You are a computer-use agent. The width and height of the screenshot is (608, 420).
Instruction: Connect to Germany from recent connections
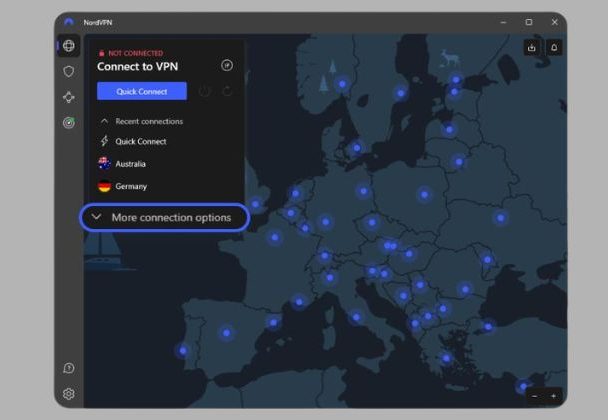(131, 186)
